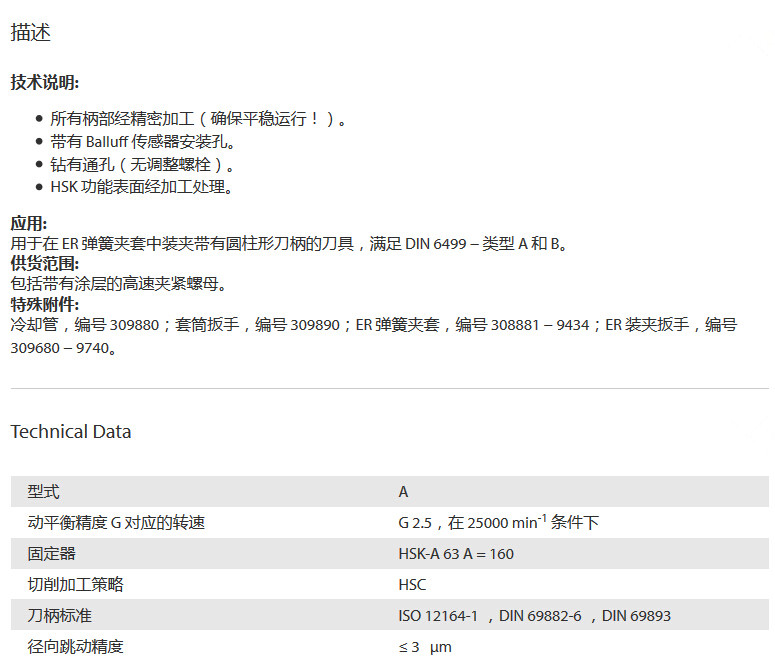This screenshot has width=775, height=663.
Task: Click the 径向跳动精度 row label
Action: [x=75, y=647]
